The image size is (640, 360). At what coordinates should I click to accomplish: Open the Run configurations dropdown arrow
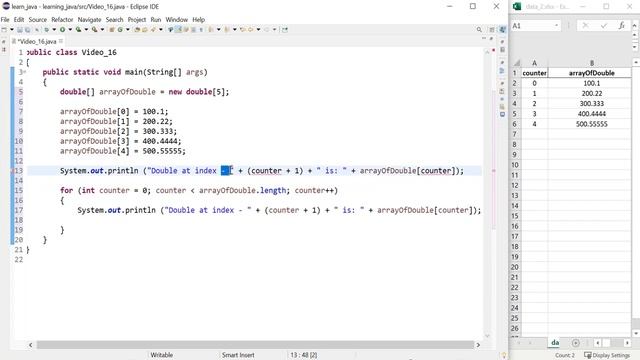[x=70, y=30]
